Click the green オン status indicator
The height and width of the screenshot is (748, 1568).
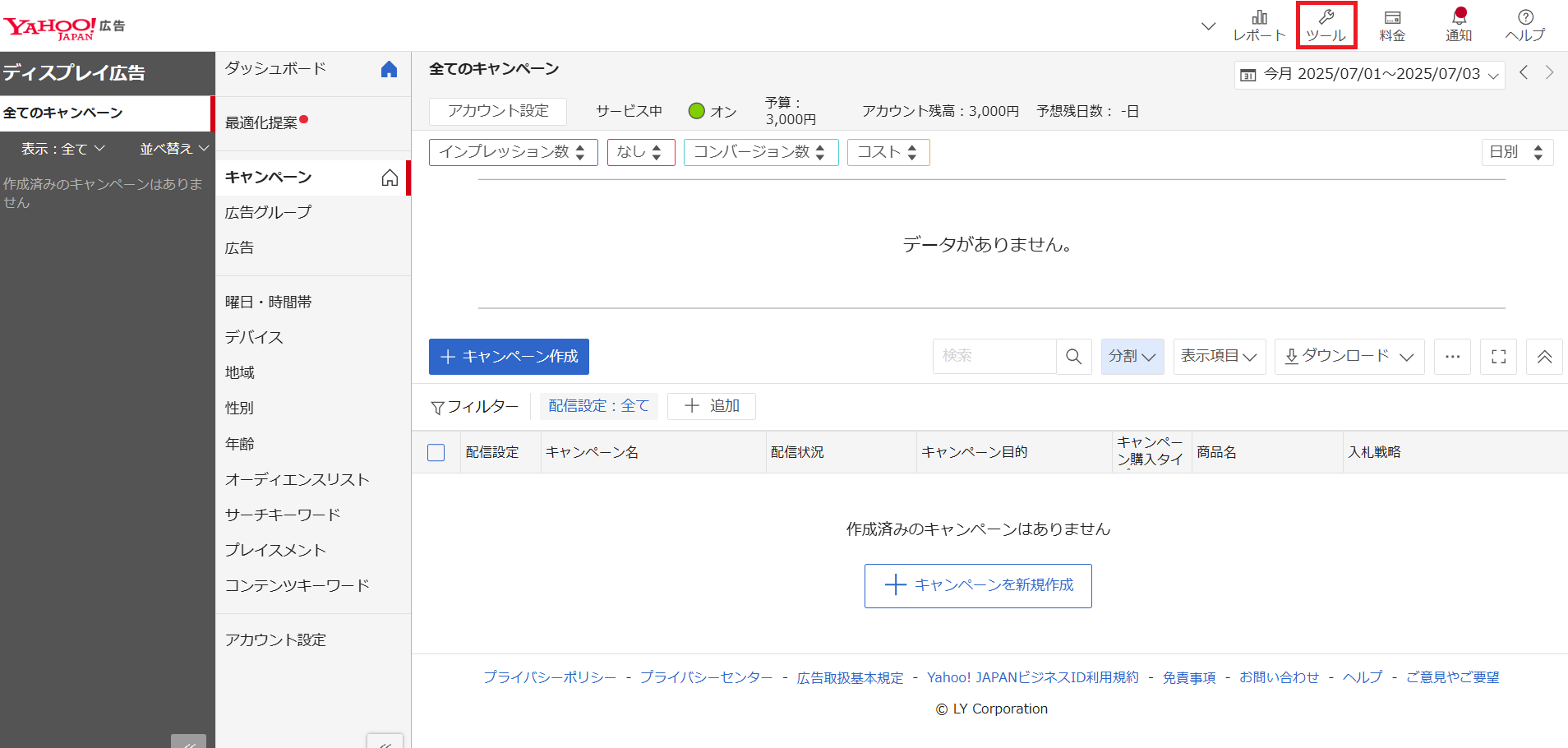point(697,111)
